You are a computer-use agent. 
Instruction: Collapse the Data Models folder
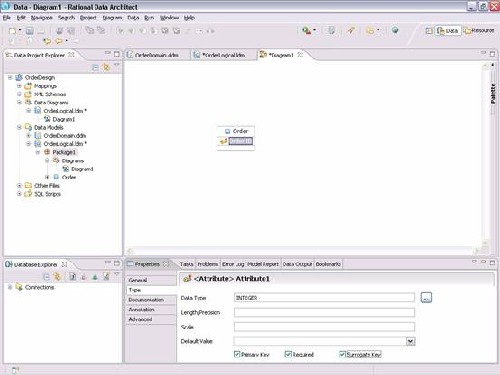coord(19,127)
